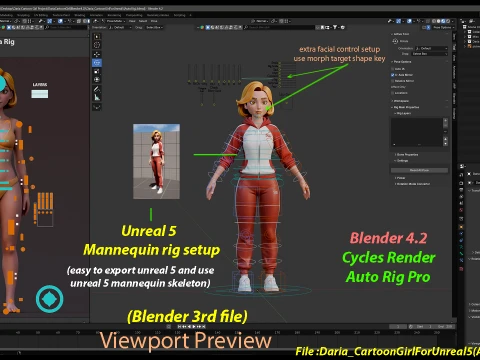Switch to the Rendering workspace tab
Screen dimensions: 480x360
click(x=114, y=15)
